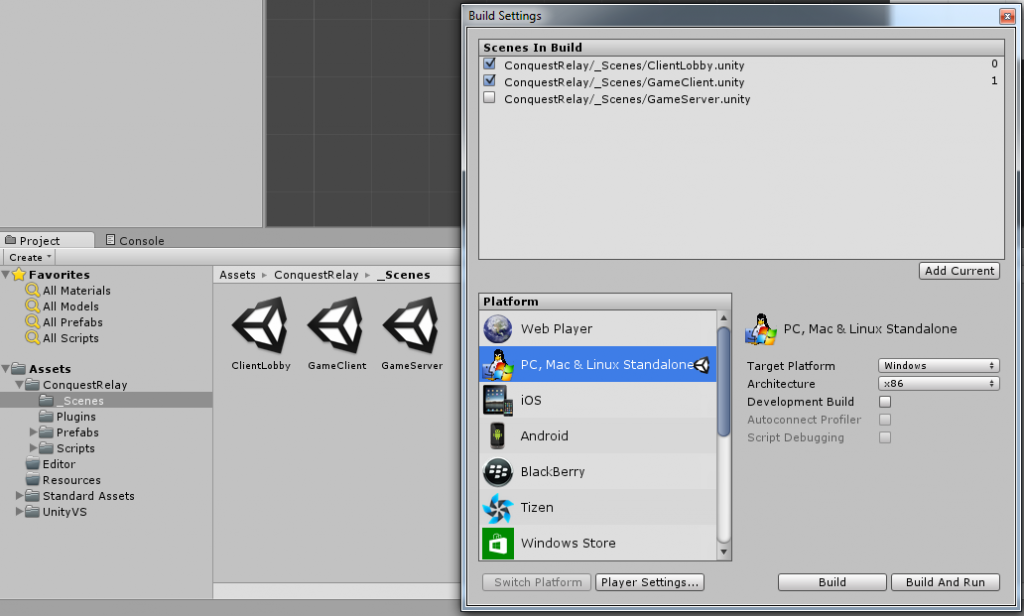Select the GameServer scene asset icon
The image size is (1024, 616).
coord(411,326)
